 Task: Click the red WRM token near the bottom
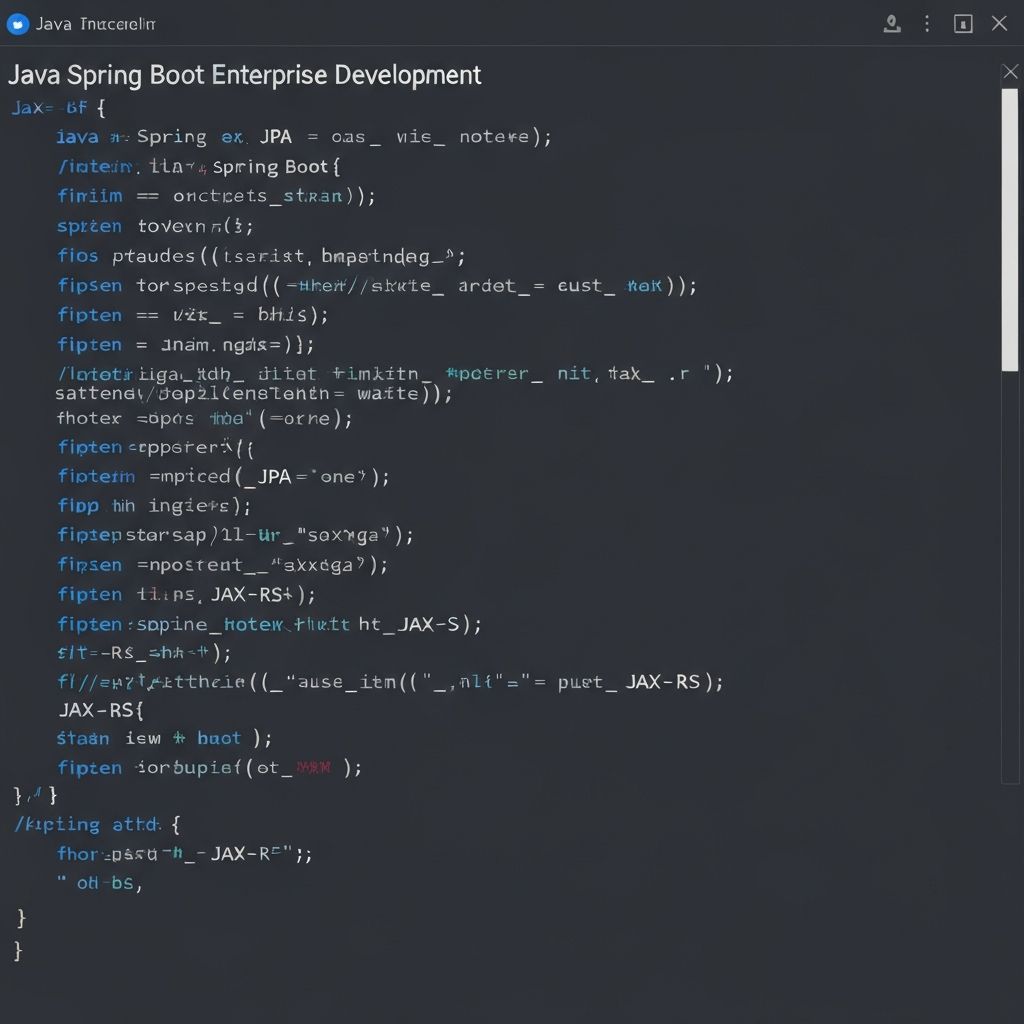[x=314, y=767]
